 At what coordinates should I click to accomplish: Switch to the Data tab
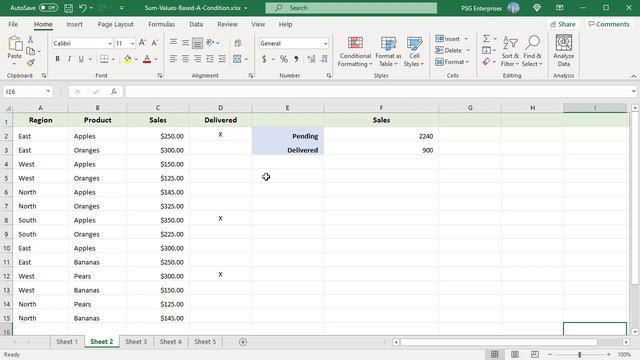196,24
